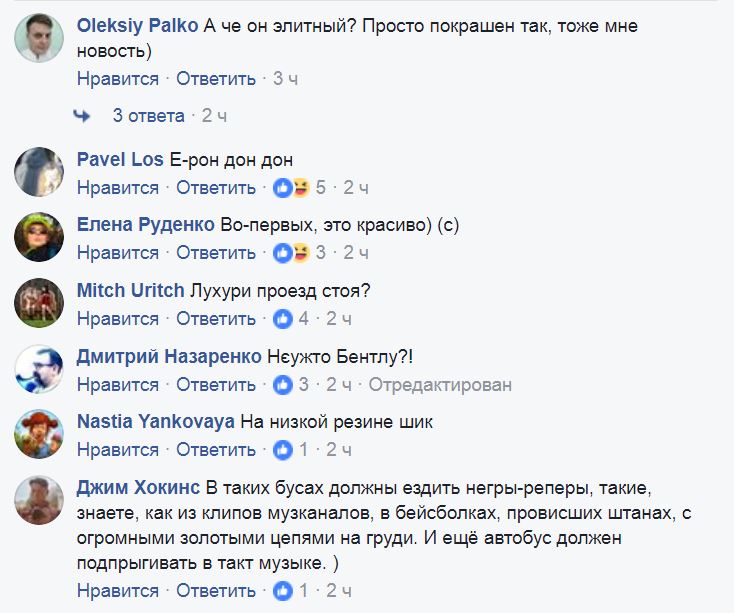Show edit history via 'Отредактирован' label

(x=440, y=384)
